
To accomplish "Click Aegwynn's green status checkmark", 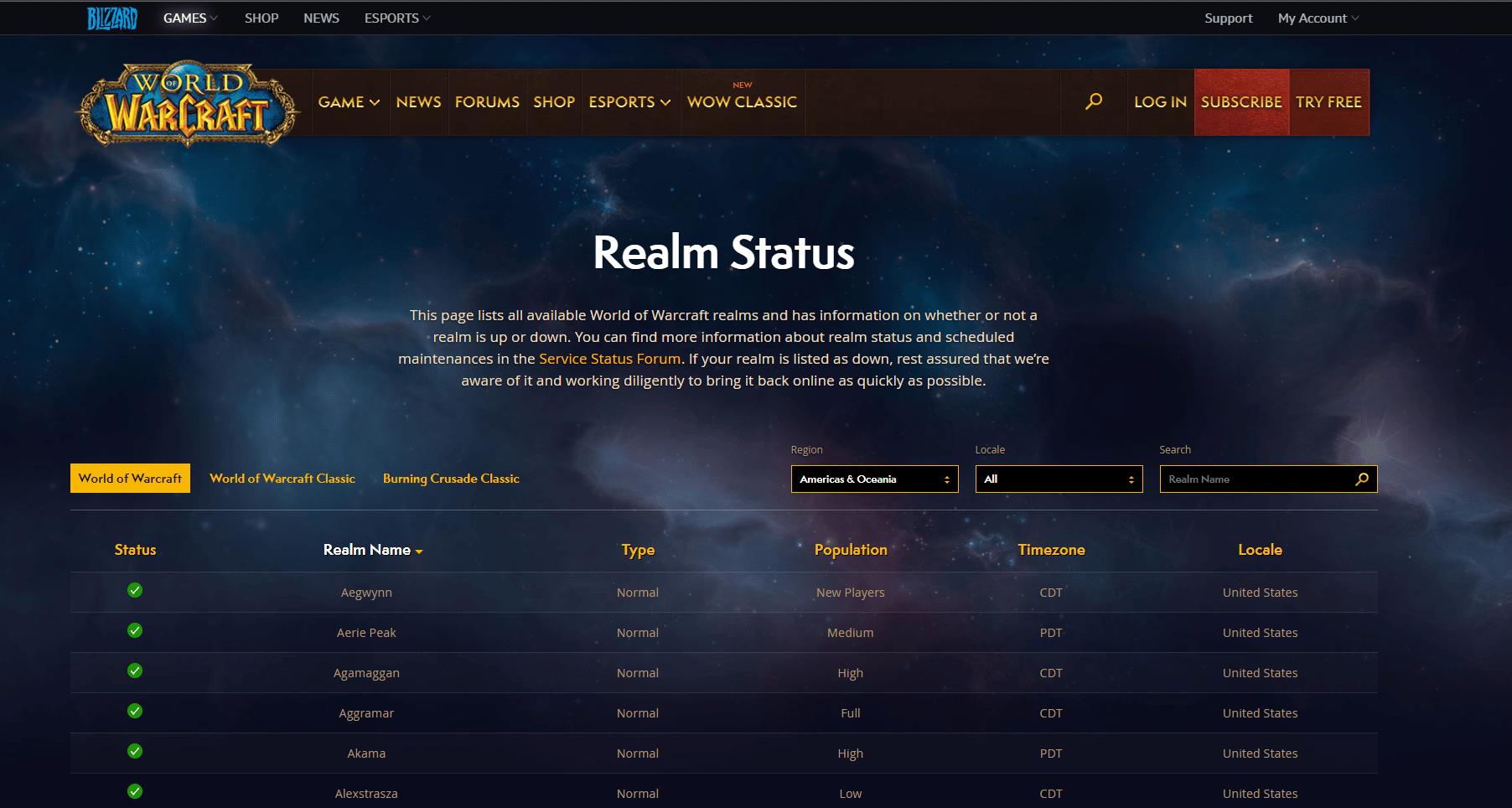I will pyautogui.click(x=135, y=590).
